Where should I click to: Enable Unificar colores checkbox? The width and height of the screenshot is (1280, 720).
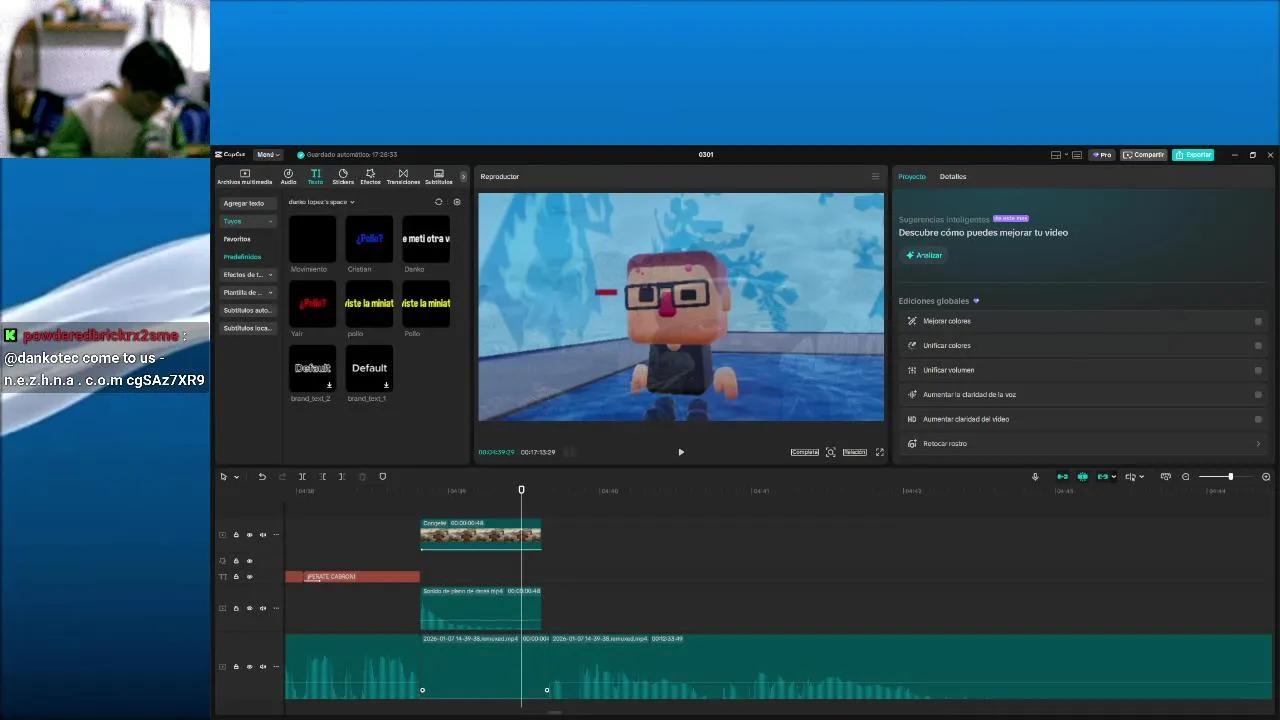click(x=1258, y=346)
